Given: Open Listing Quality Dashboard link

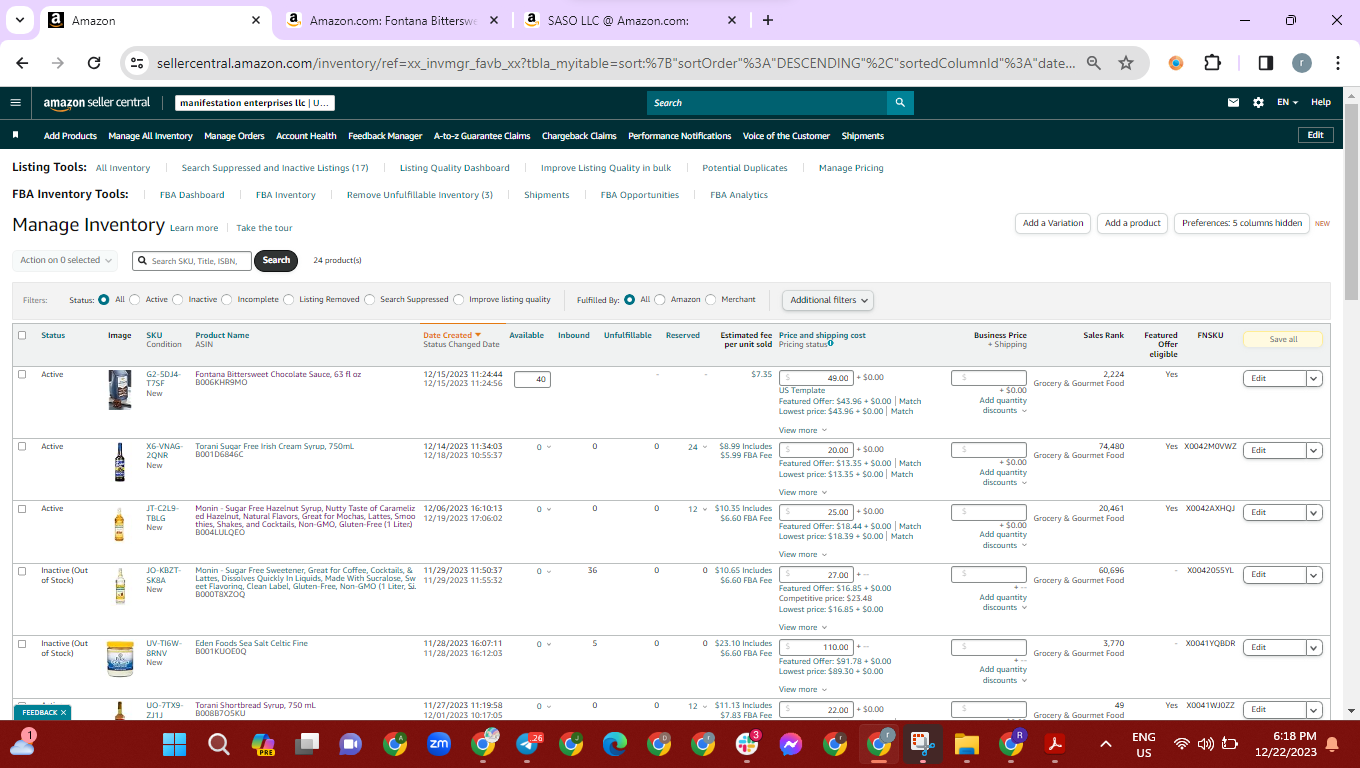Looking at the screenshot, I should click(455, 168).
